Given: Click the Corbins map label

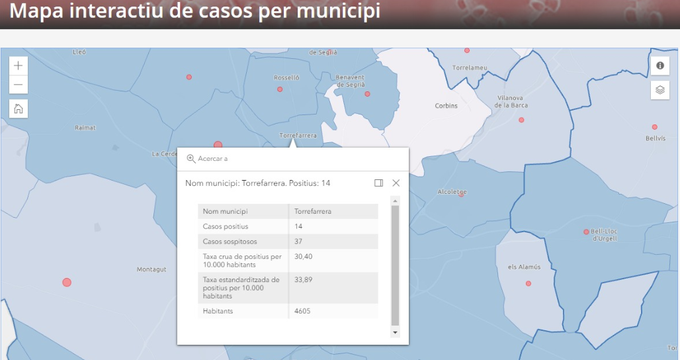Looking at the screenshot, I should click(x=446, y=105).
